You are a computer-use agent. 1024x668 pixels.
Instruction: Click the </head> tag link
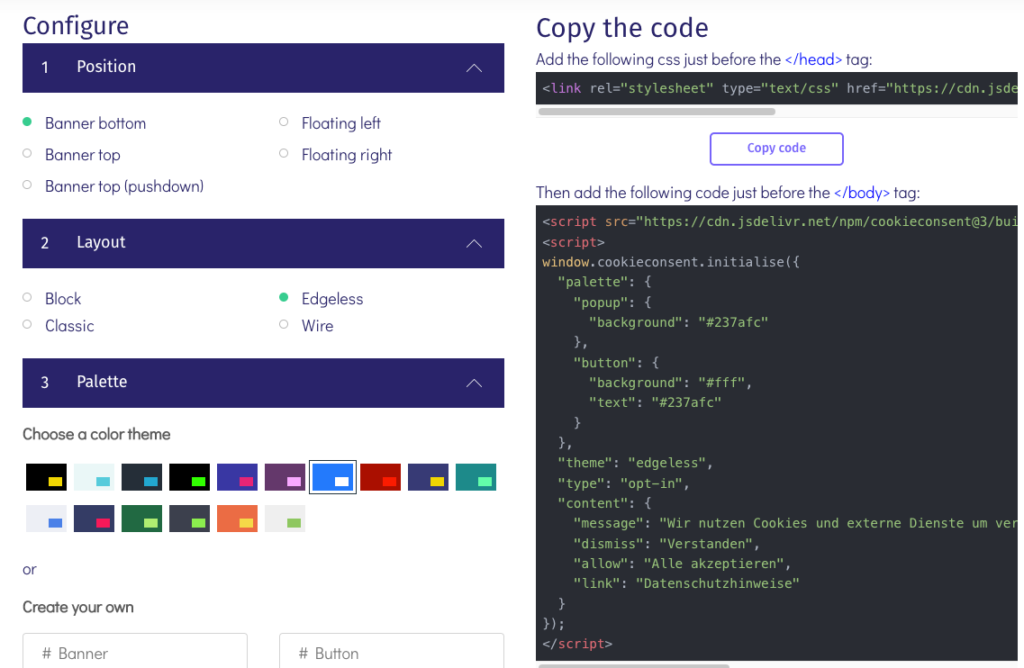[813, 59]
